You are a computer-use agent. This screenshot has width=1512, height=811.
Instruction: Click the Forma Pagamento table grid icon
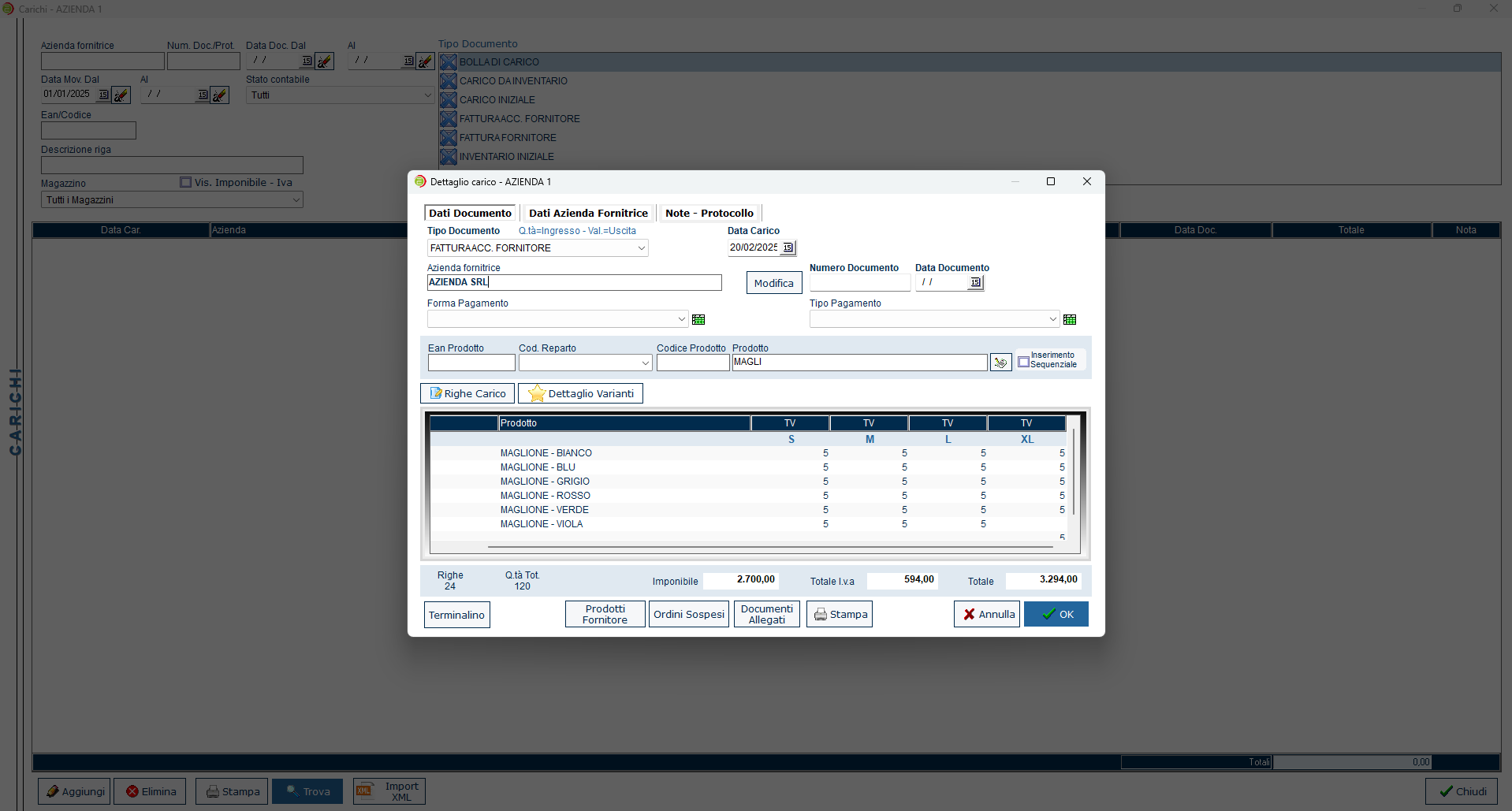[x=698, y=319]
